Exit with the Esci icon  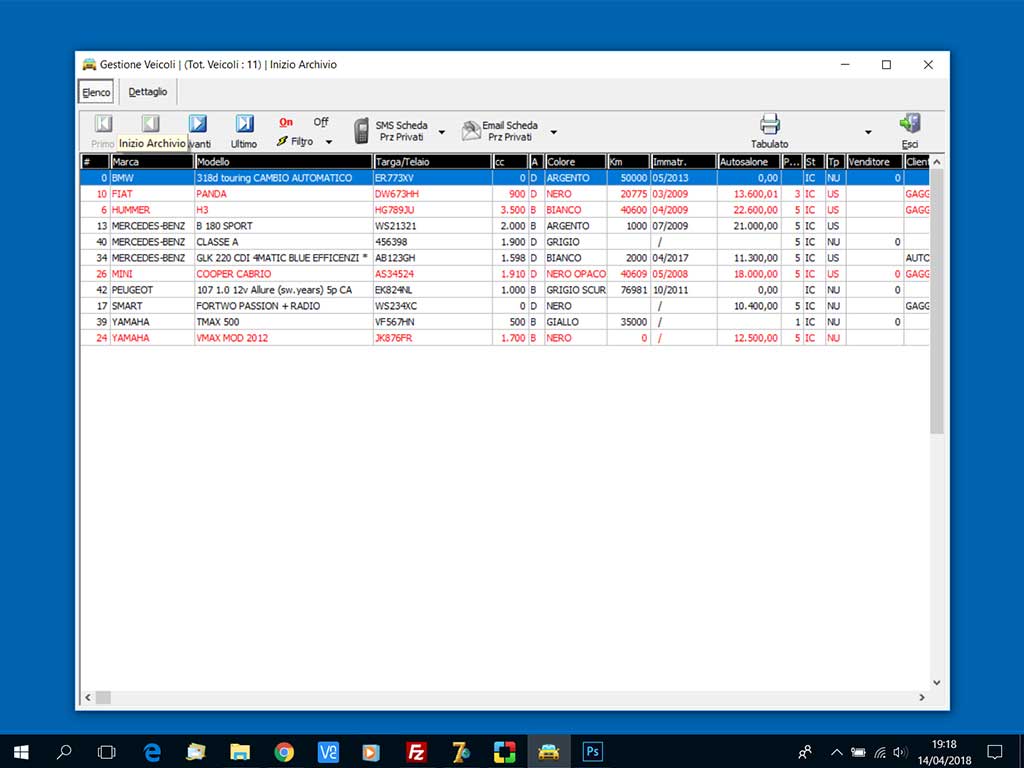tap(910, 123)
